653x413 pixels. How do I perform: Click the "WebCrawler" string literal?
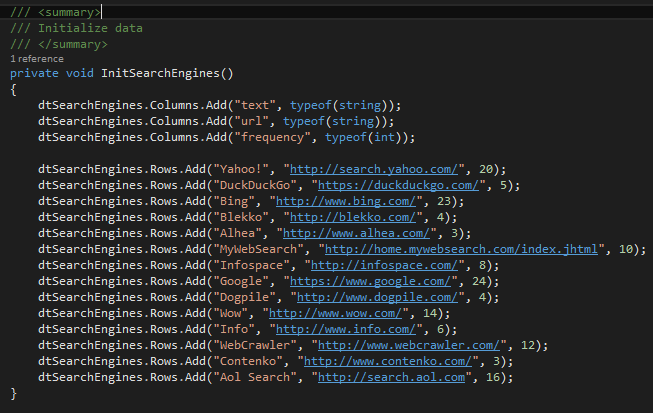pyautogui.click(x=255, y=345)
